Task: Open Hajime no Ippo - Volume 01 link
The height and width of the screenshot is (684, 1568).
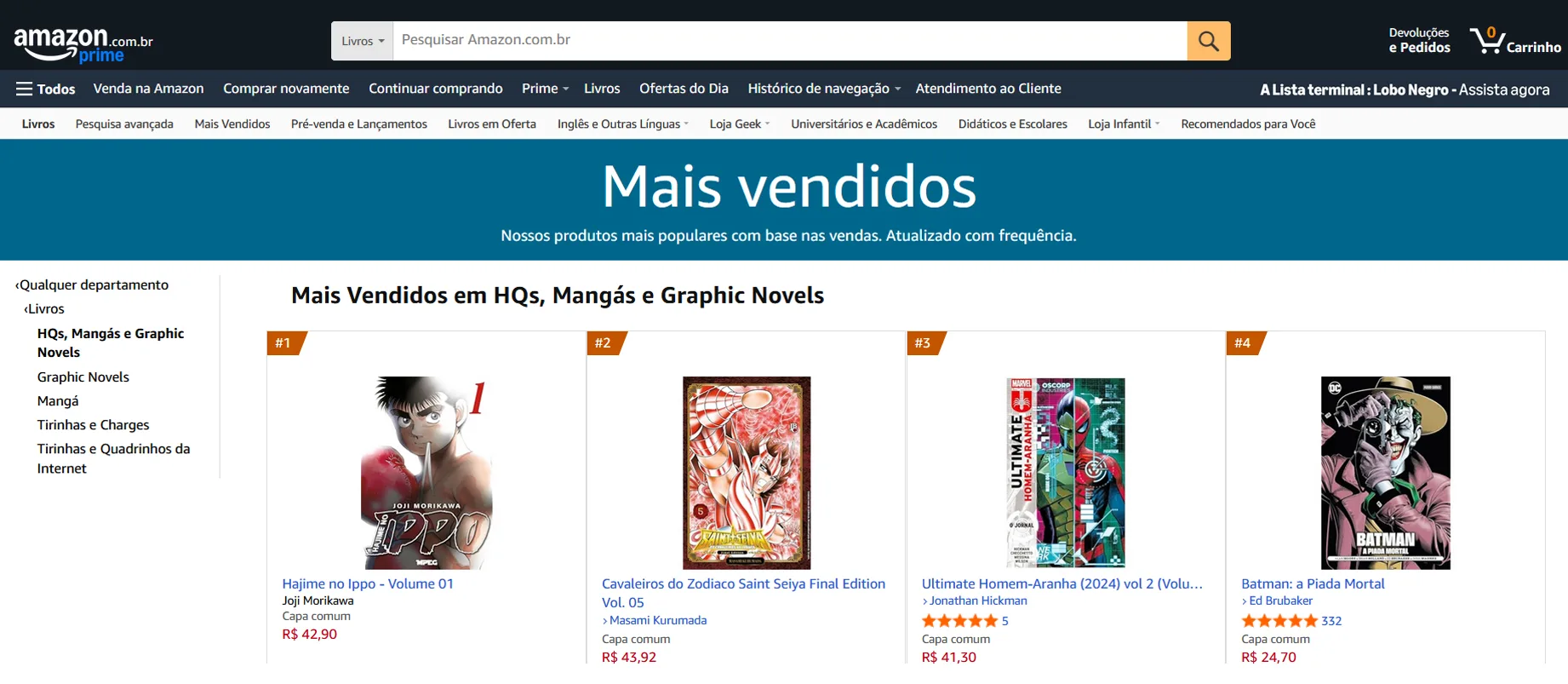Action: pos(368,583)
